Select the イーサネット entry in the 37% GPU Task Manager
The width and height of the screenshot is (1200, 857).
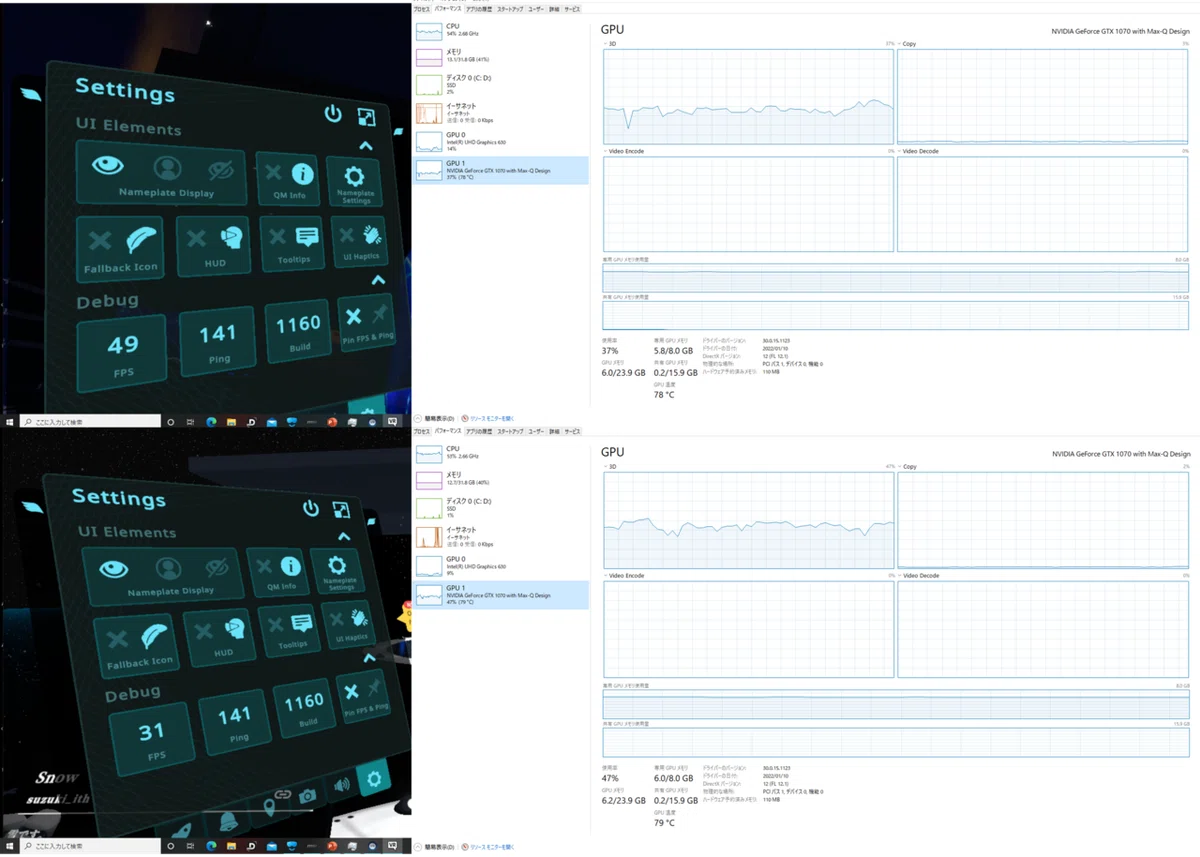click(x=501, y=113)
